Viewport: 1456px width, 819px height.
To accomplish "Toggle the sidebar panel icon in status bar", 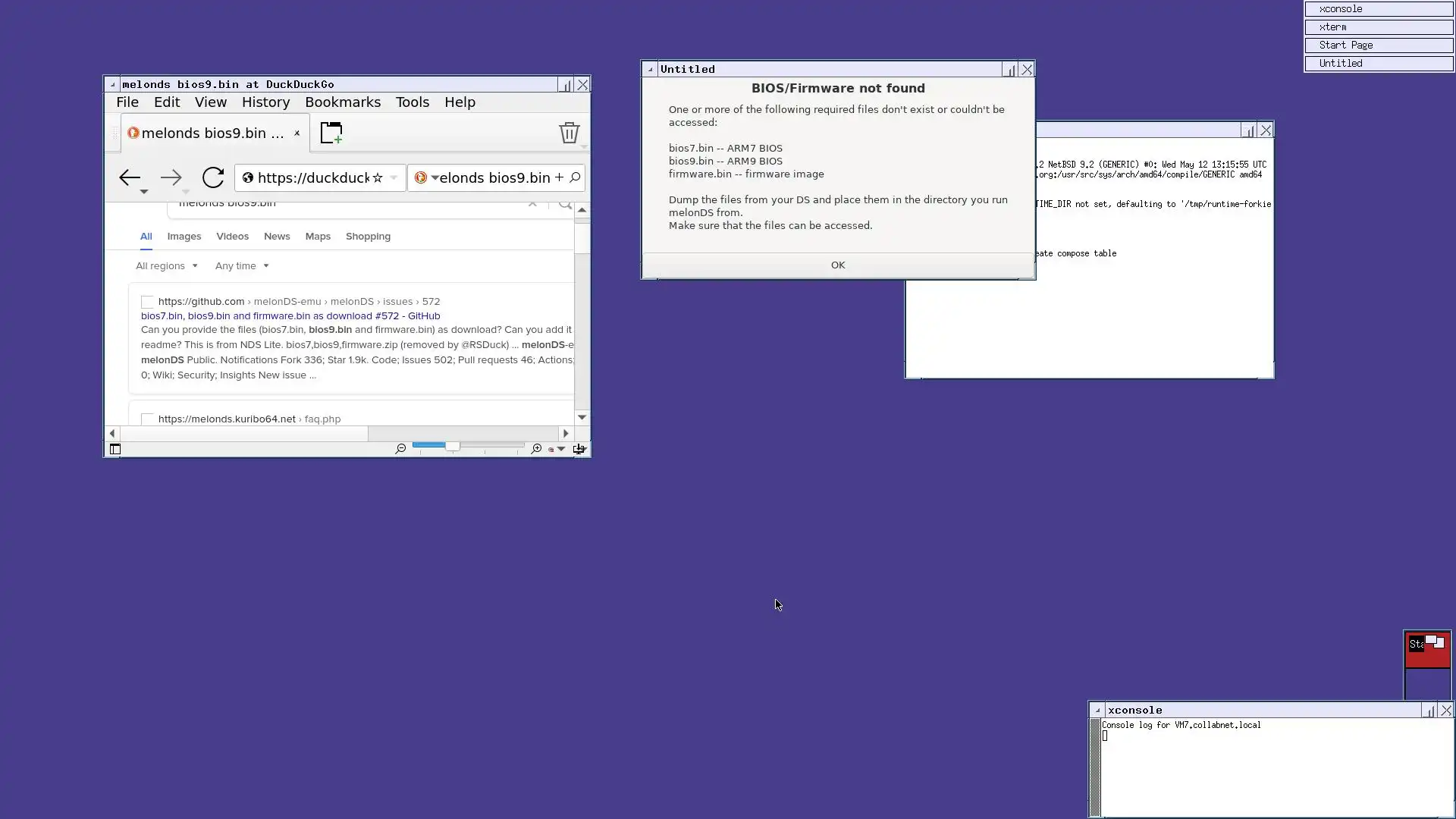I will pos(115,449).
